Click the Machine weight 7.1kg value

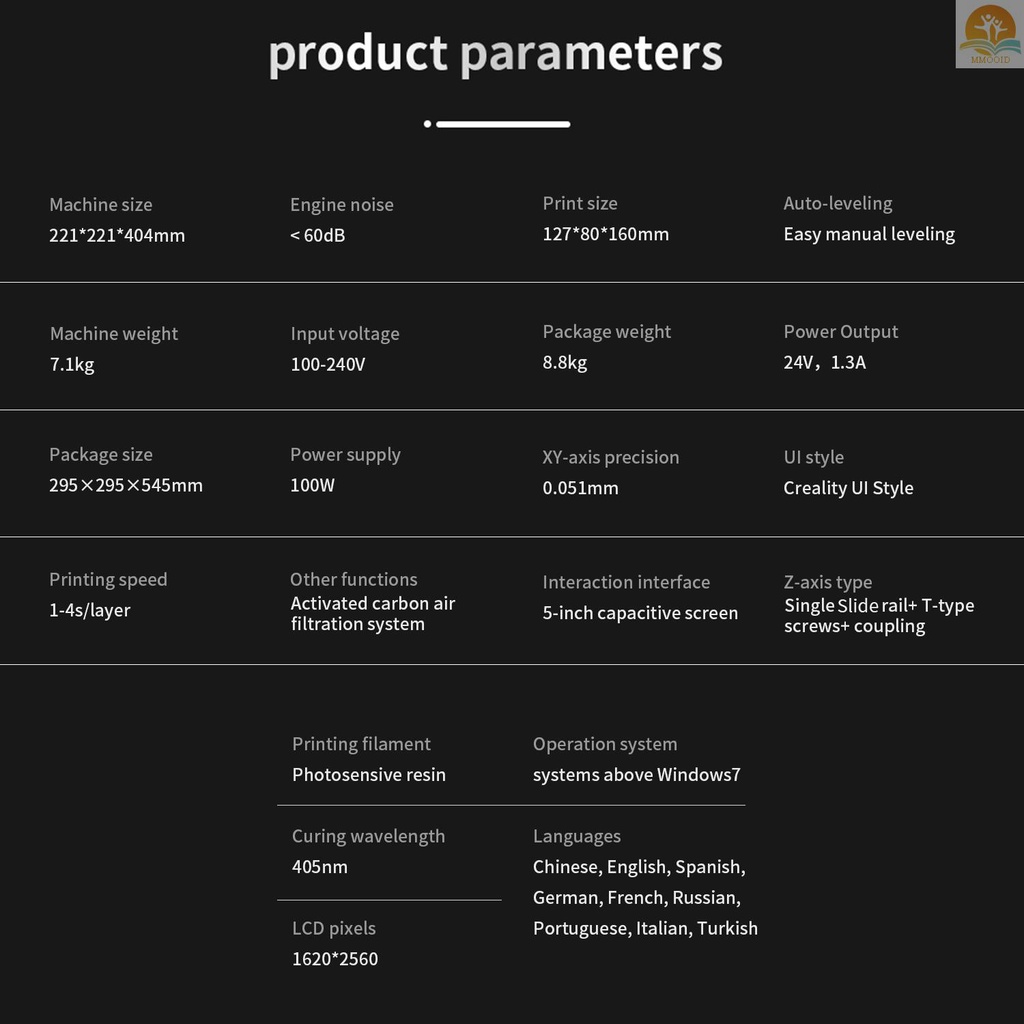(72, 364)
